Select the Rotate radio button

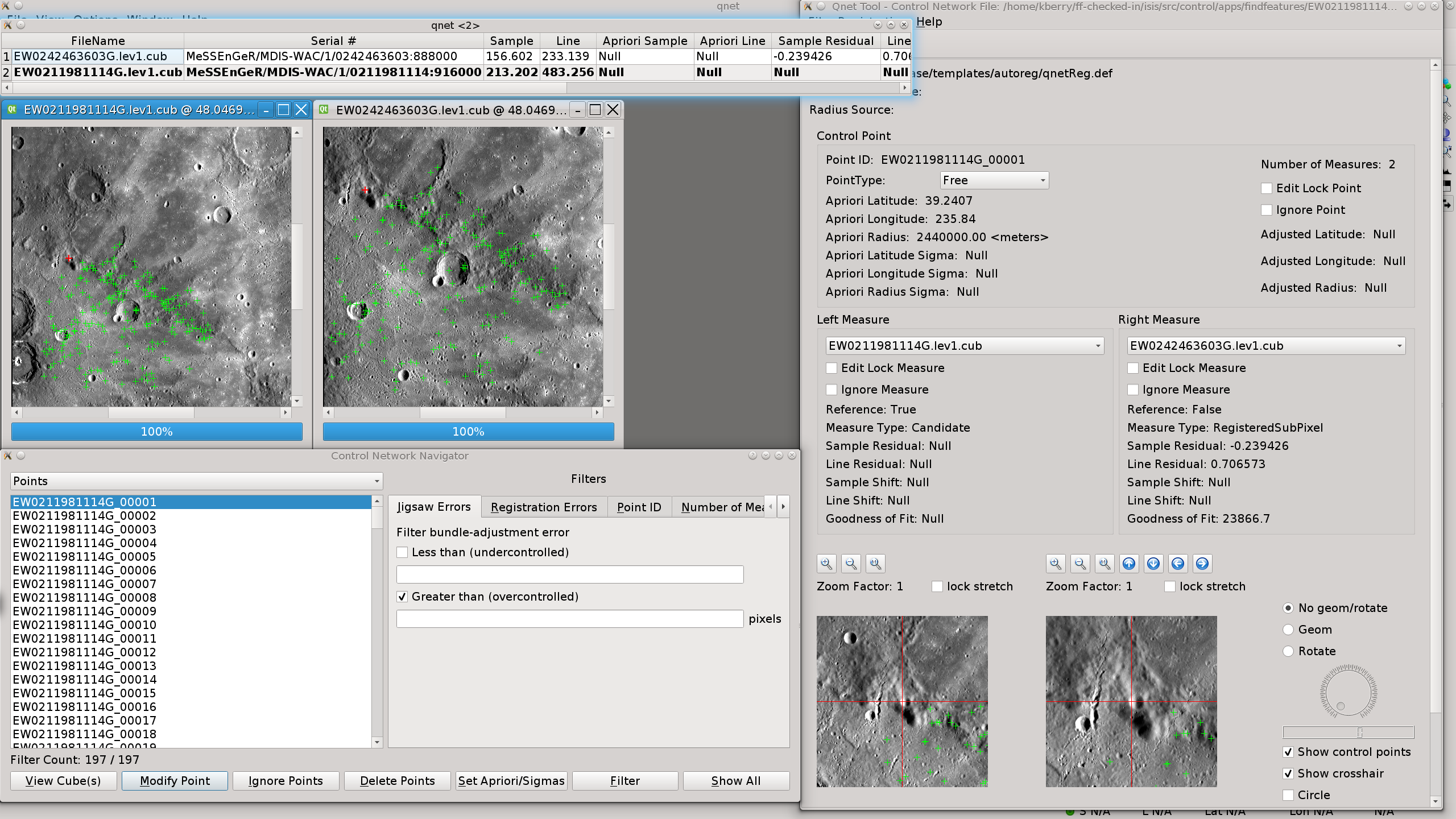coord(1289,651)
